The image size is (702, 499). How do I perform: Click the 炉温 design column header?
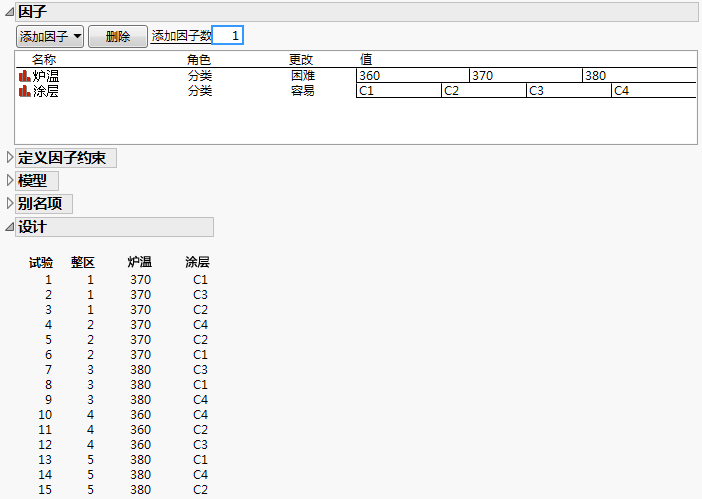coord(140,262)
